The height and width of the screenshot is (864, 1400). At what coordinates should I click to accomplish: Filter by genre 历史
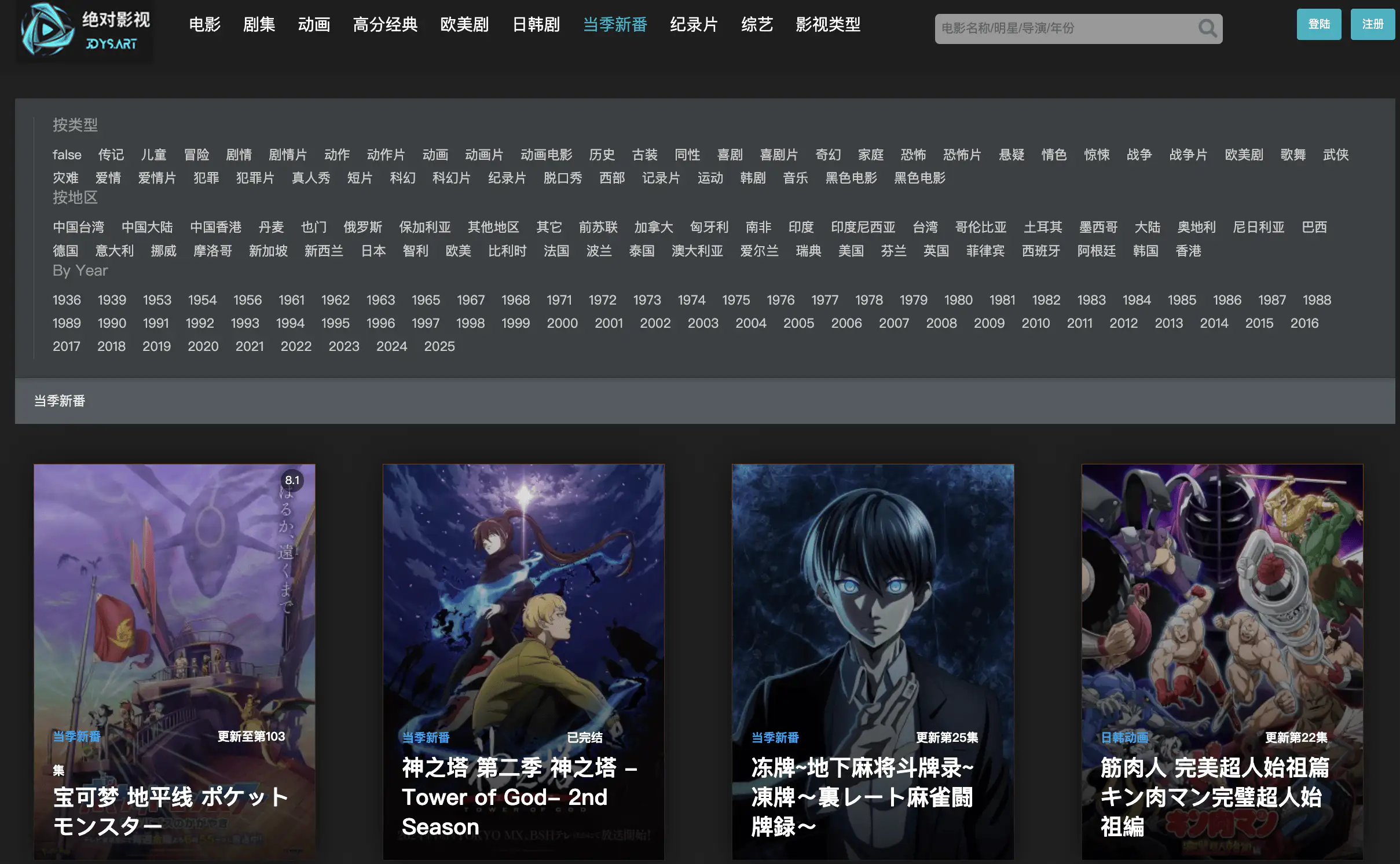point(602,155)
